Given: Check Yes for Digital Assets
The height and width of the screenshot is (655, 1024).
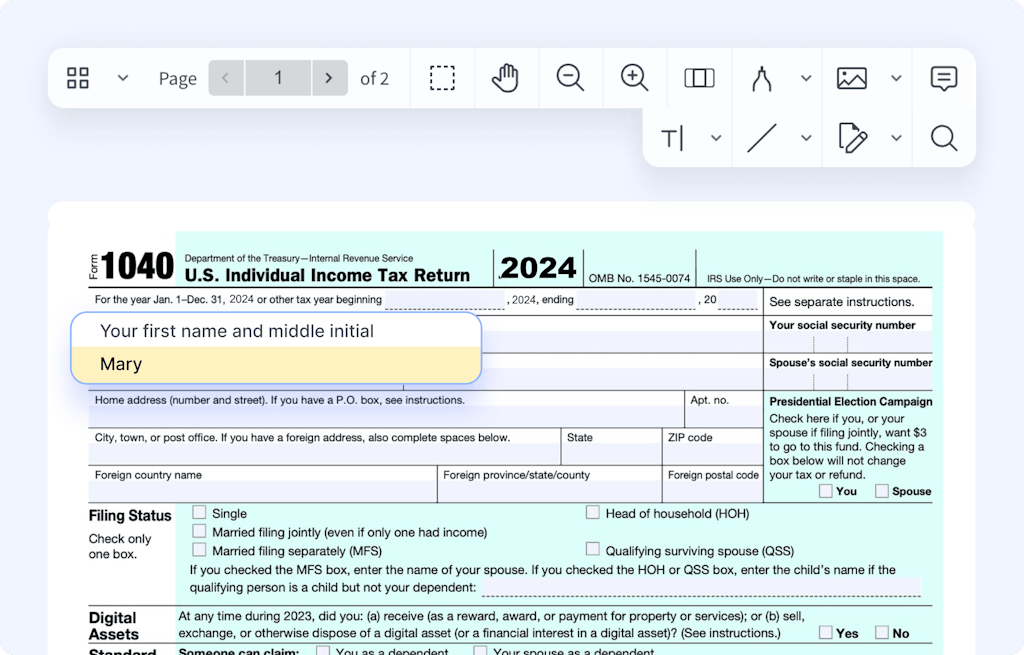Looking at the screenshot, I should (x=825, y=632).
